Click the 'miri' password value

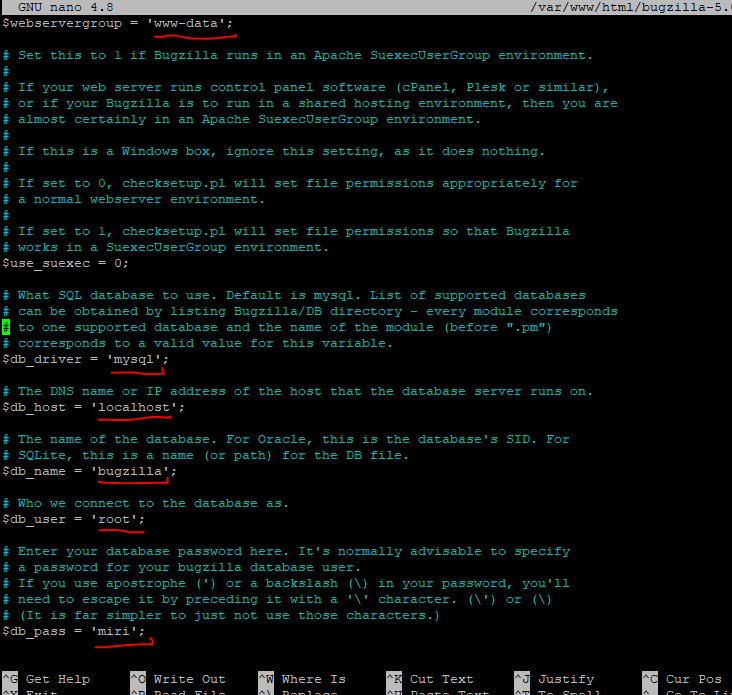pyautogui.click(x=121, y=631)
